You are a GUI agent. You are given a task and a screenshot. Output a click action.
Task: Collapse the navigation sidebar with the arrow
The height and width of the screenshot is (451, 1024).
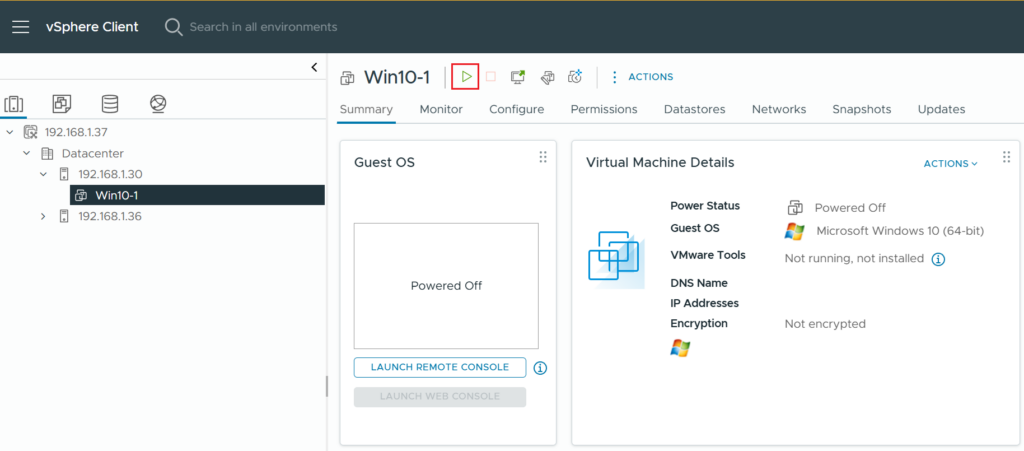314,67
